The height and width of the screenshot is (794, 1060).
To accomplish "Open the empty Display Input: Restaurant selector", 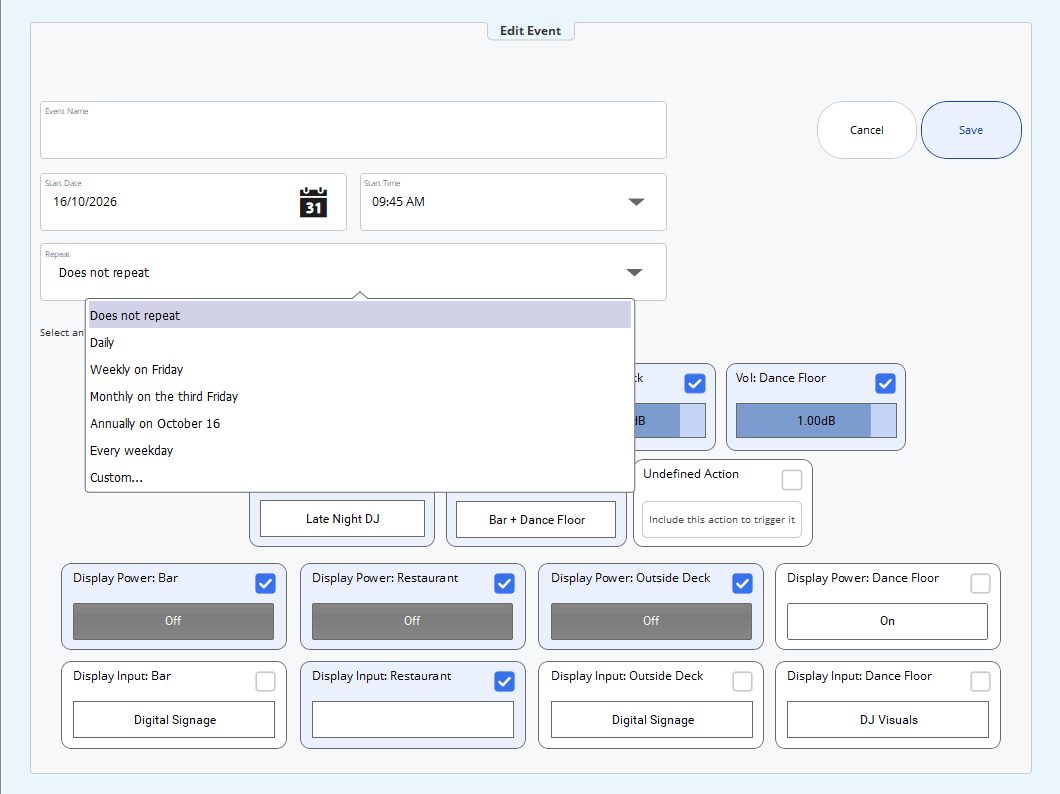I will [412, 720].
